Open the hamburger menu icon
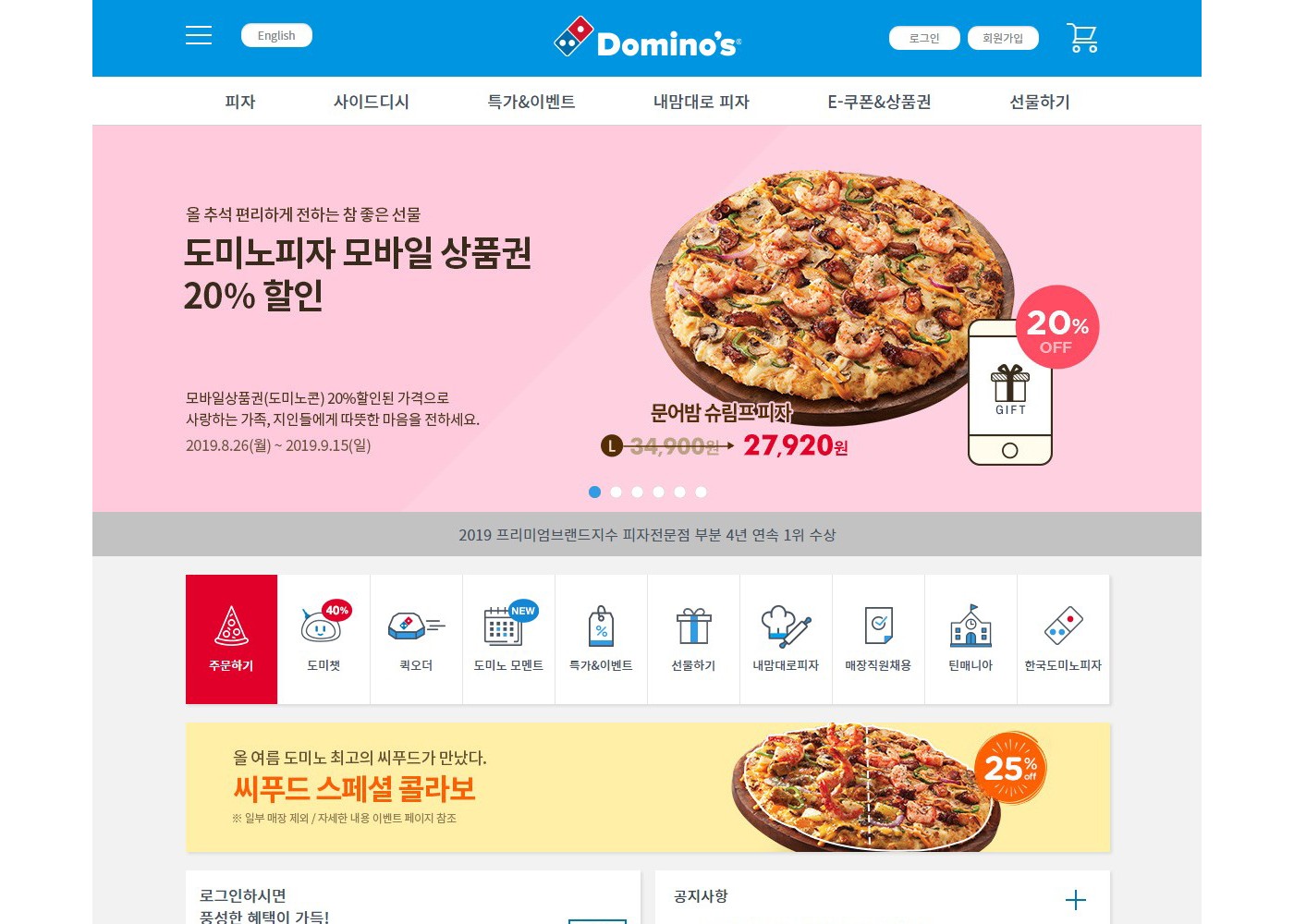 pyautogui.click(x=199, y=35)
